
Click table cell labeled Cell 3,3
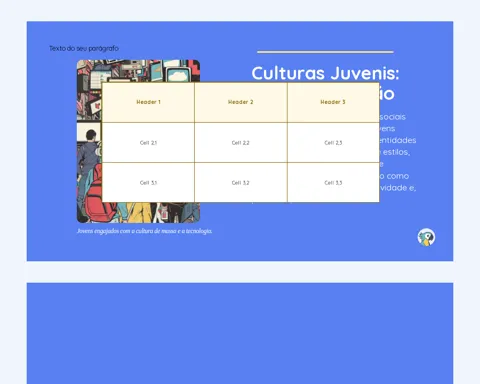click(x=333, y=182)
